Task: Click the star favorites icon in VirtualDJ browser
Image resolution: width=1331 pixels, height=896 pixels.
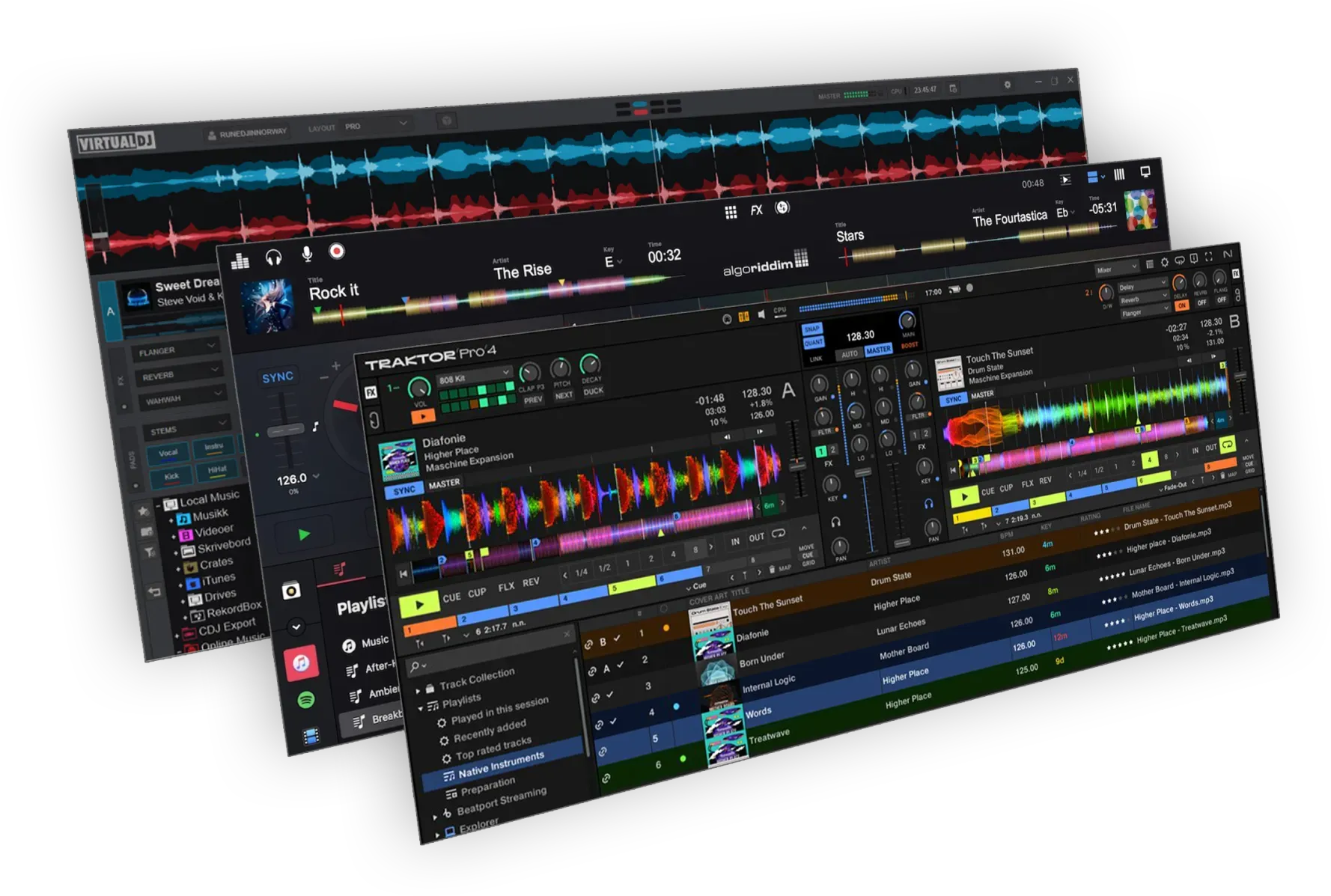Action: point(142,511)
